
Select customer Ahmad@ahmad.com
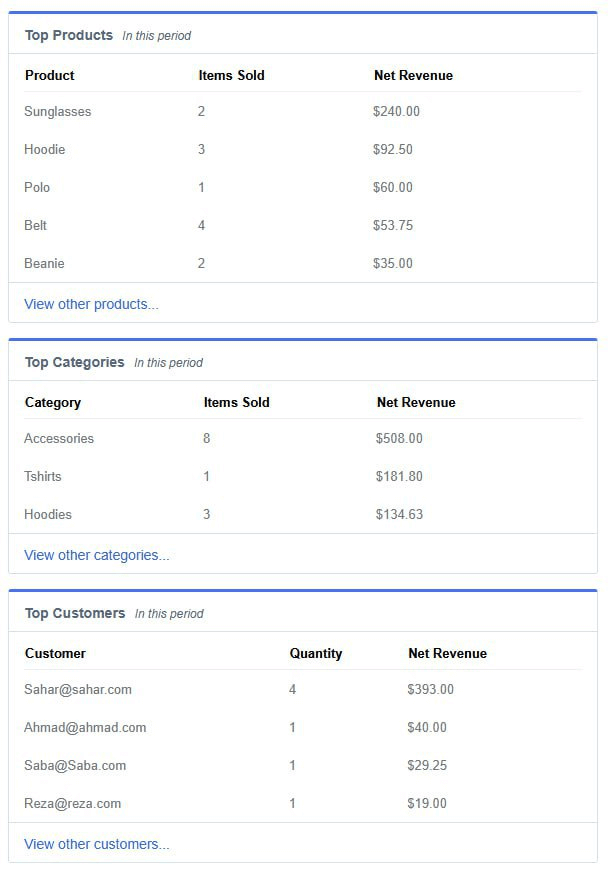point(85,728)
